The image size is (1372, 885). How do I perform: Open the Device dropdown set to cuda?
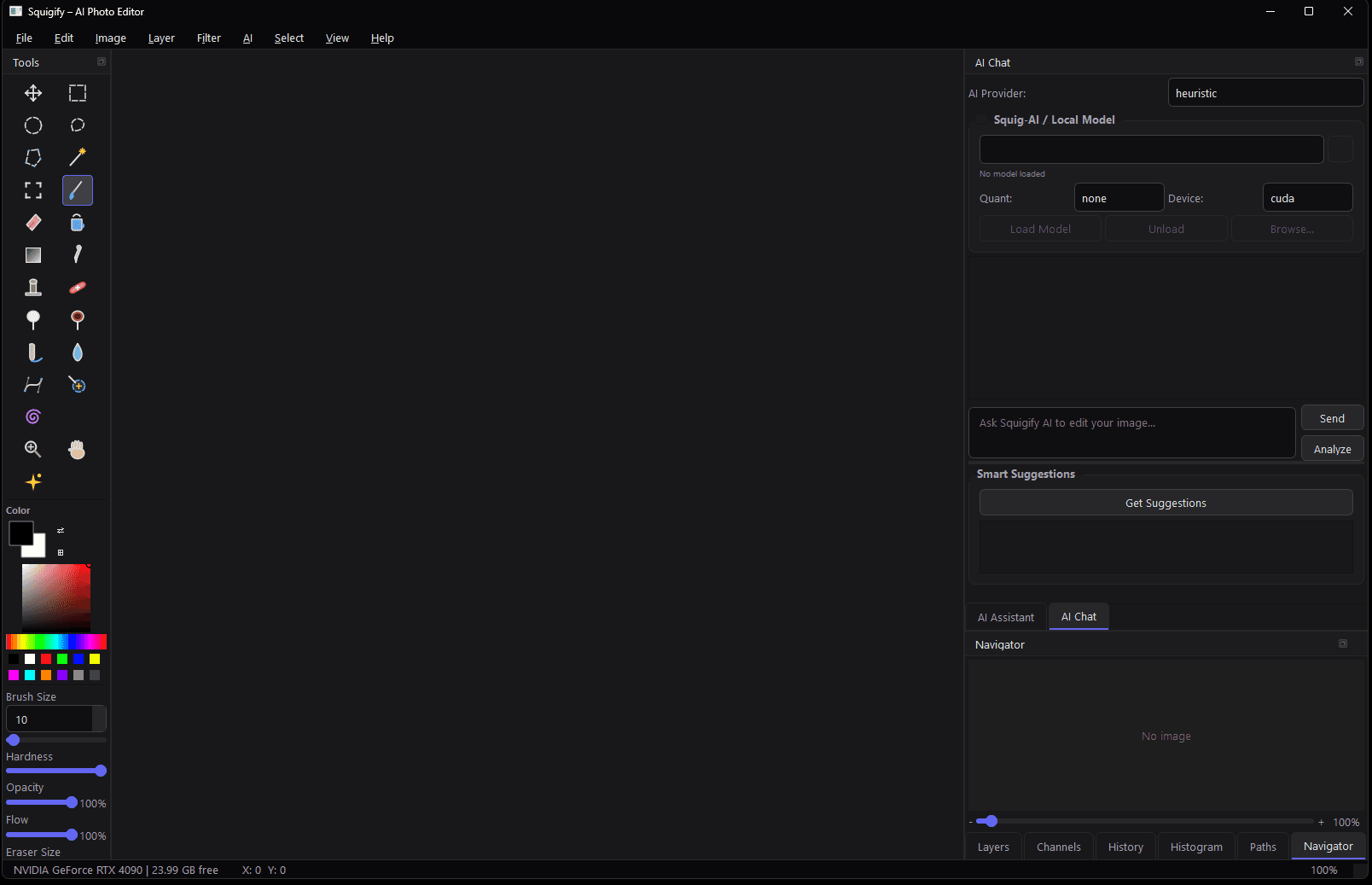(1307, 197)
